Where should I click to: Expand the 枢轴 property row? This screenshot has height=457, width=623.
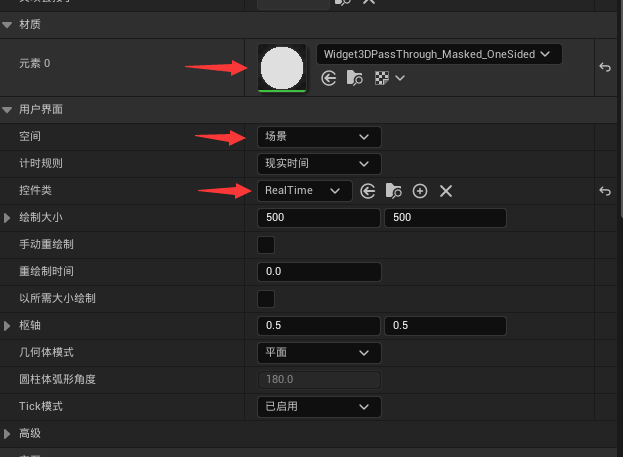tap(7, 326)
